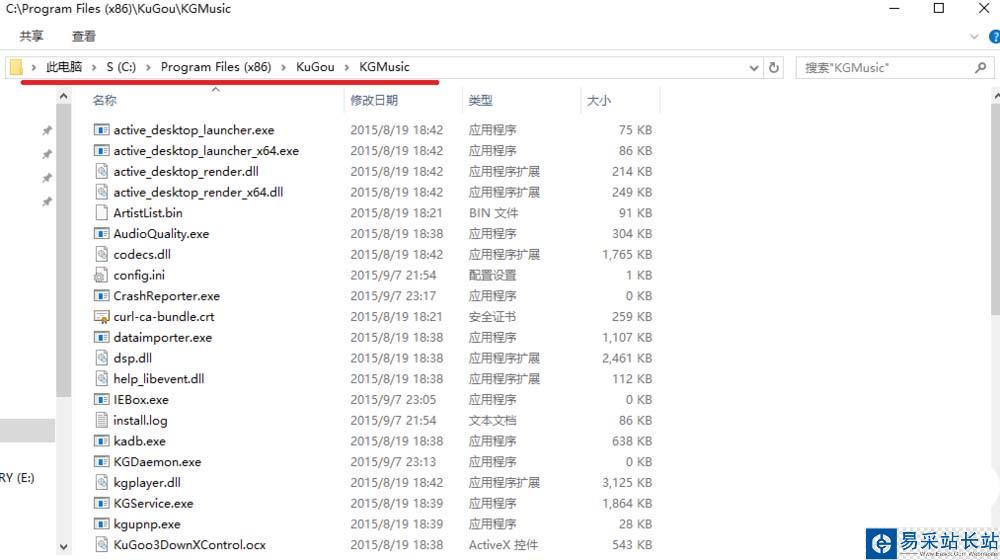The width and height of the screenshot is (1000, 560).
Task: Select file name config.ini
Action: (x=139, y=276)
